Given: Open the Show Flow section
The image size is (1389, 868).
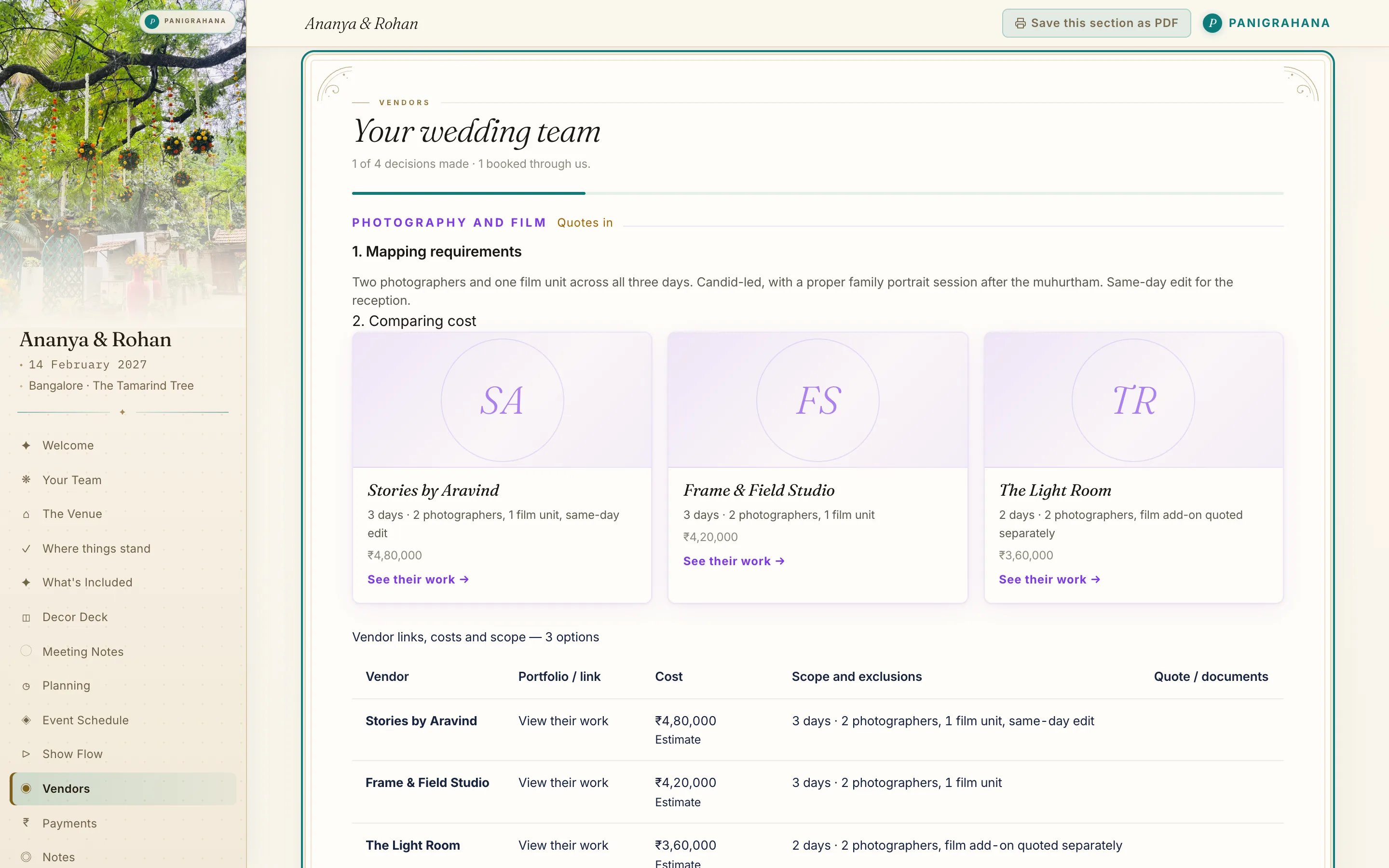Looking at the screenshot, I should [123, 754].
